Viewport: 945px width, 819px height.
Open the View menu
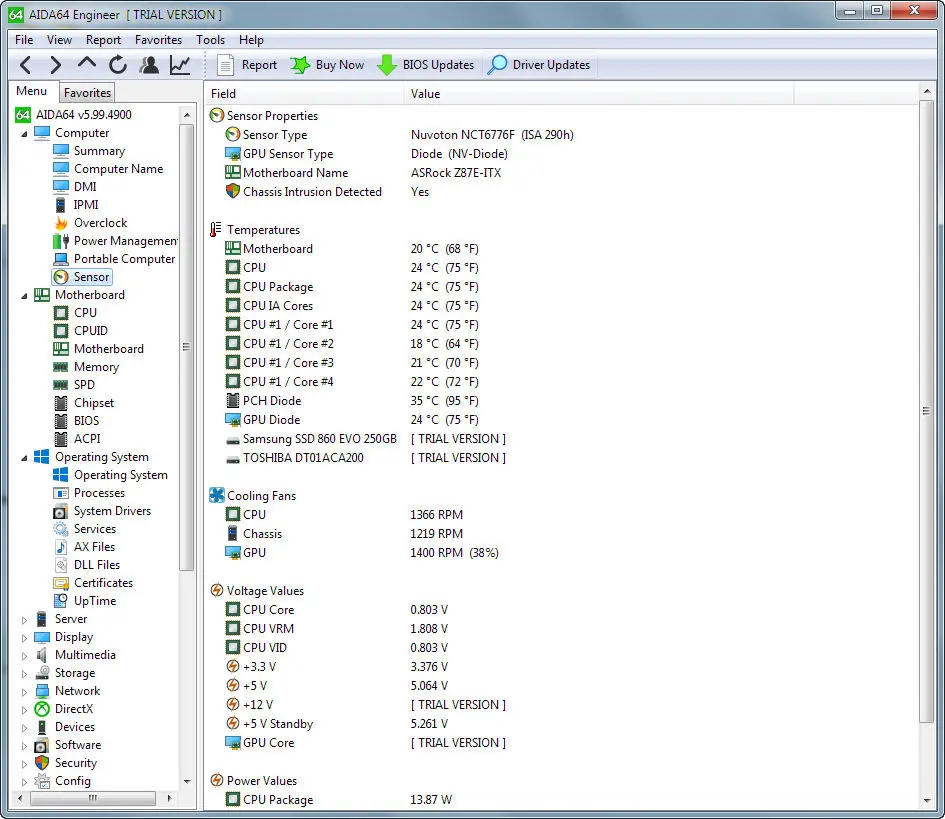59,40
